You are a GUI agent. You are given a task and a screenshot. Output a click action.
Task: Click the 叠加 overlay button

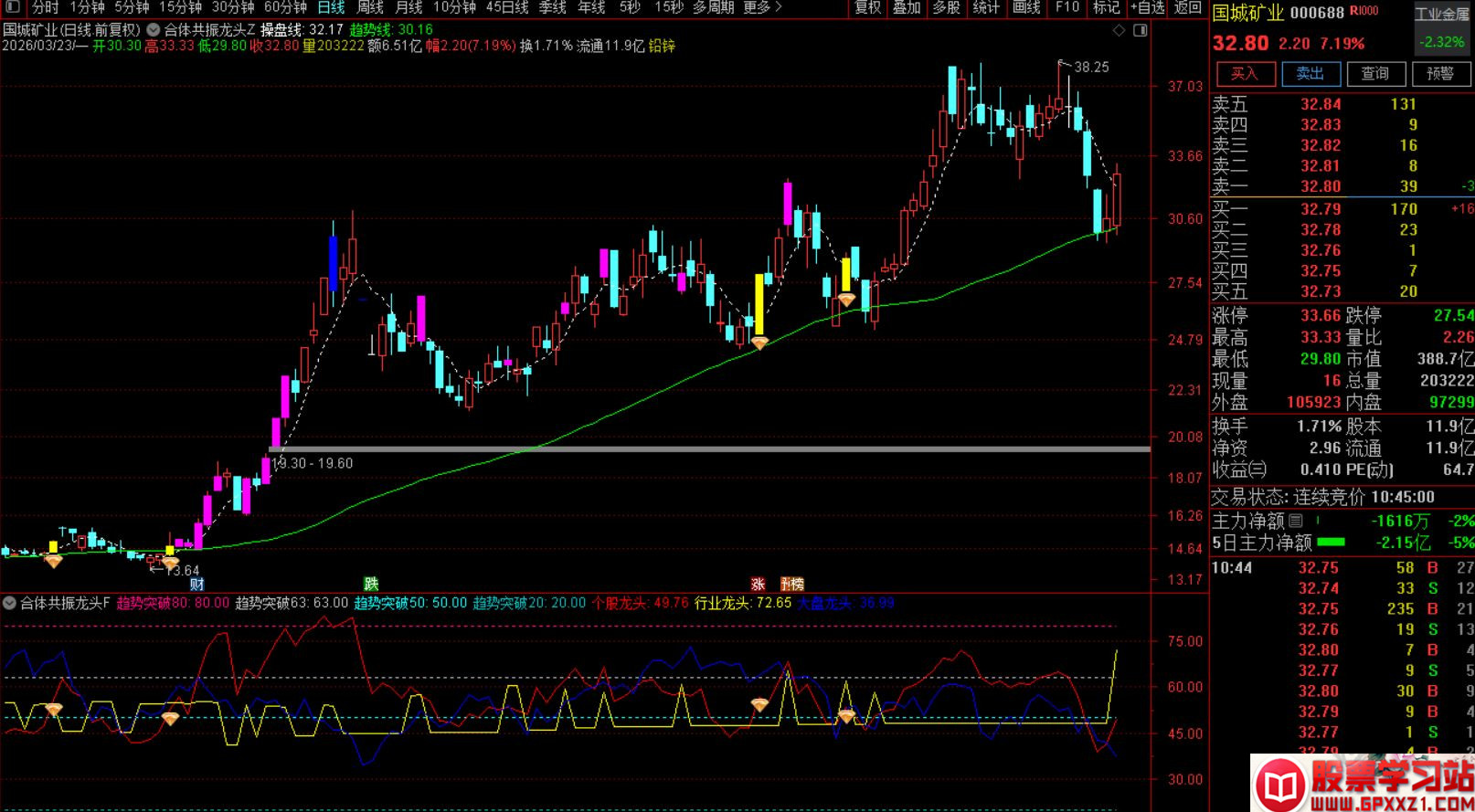click(x=907, y=7)
